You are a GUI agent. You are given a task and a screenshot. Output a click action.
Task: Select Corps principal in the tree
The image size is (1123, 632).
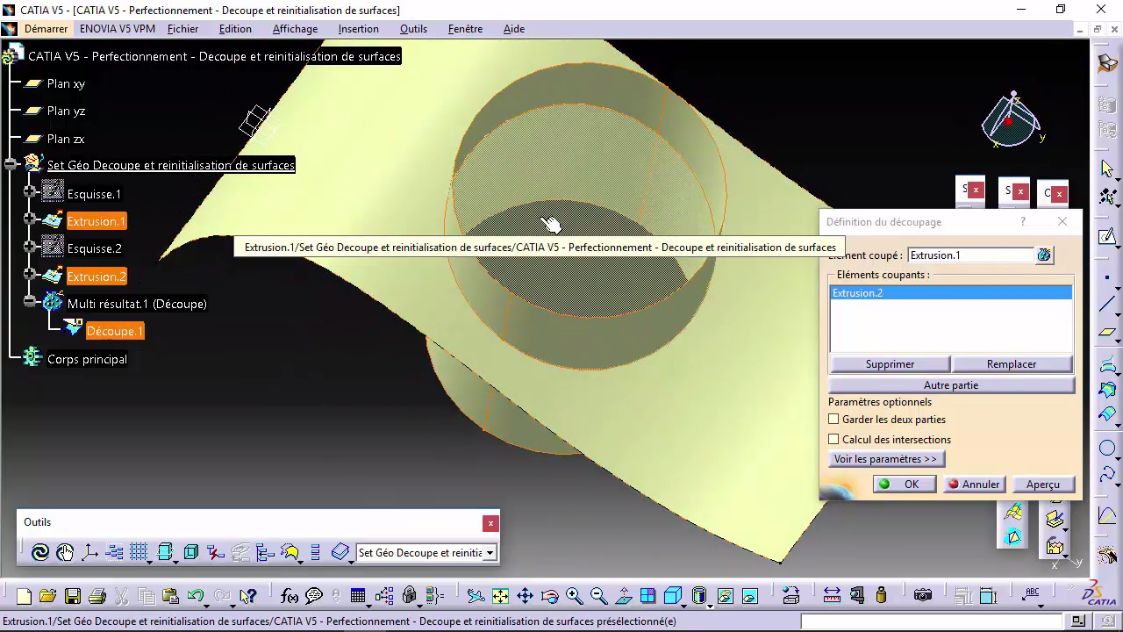[x=87, y=359]
